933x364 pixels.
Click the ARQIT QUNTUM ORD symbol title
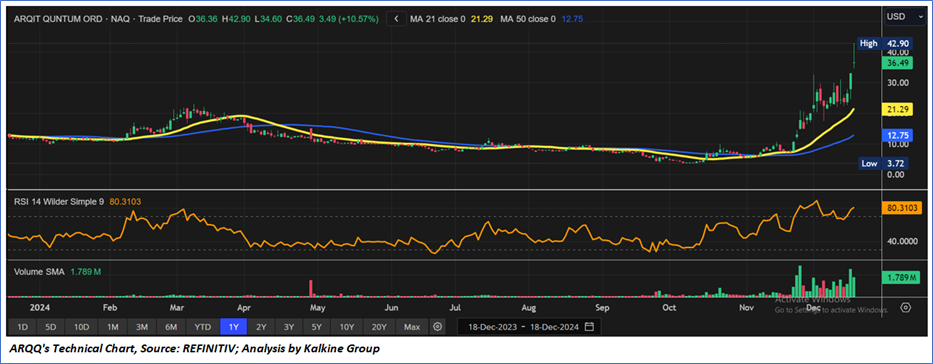[x=57, y=19]
